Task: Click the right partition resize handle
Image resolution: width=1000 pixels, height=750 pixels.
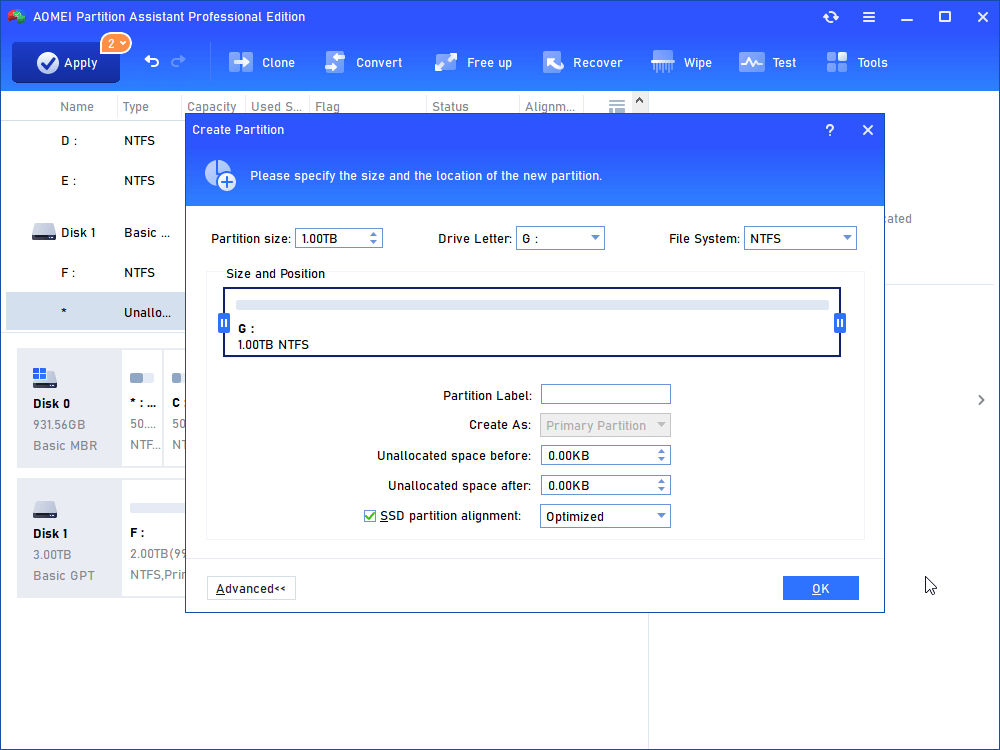Action: pyautogui.click(x=840, y=323)
